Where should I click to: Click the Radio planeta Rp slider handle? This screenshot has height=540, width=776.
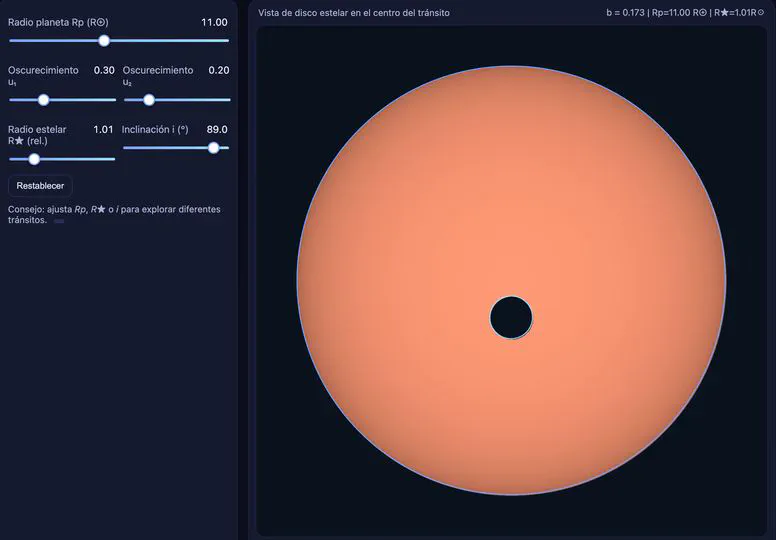click(x=104, y=41)
